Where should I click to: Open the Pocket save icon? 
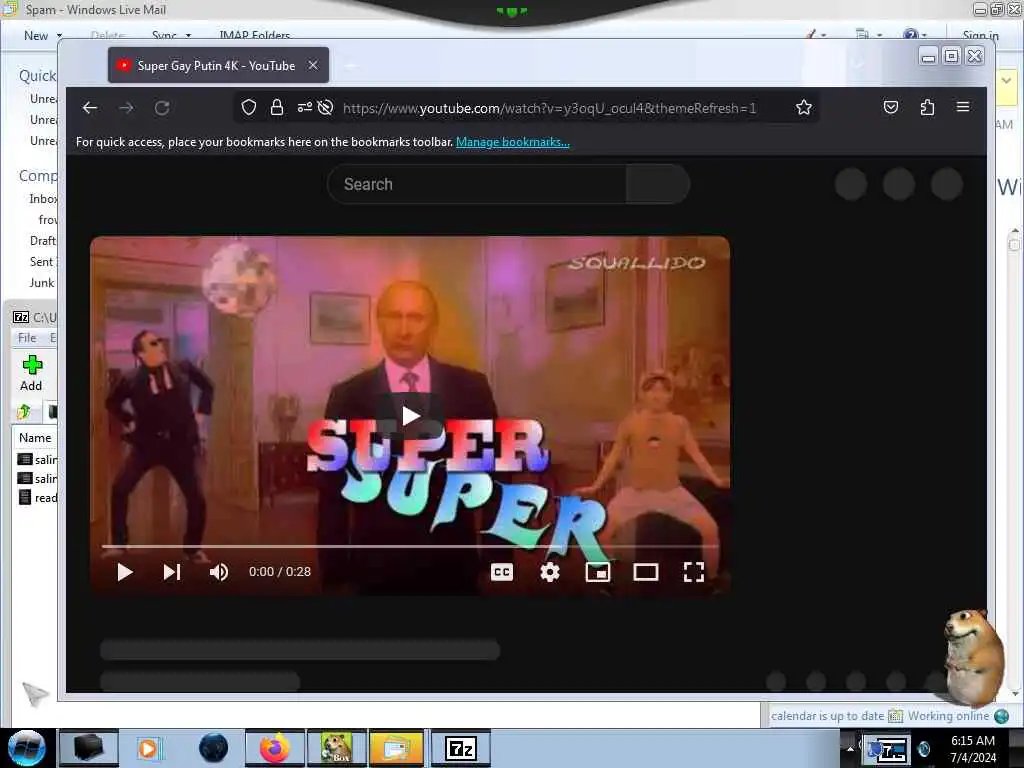[891, 107]
